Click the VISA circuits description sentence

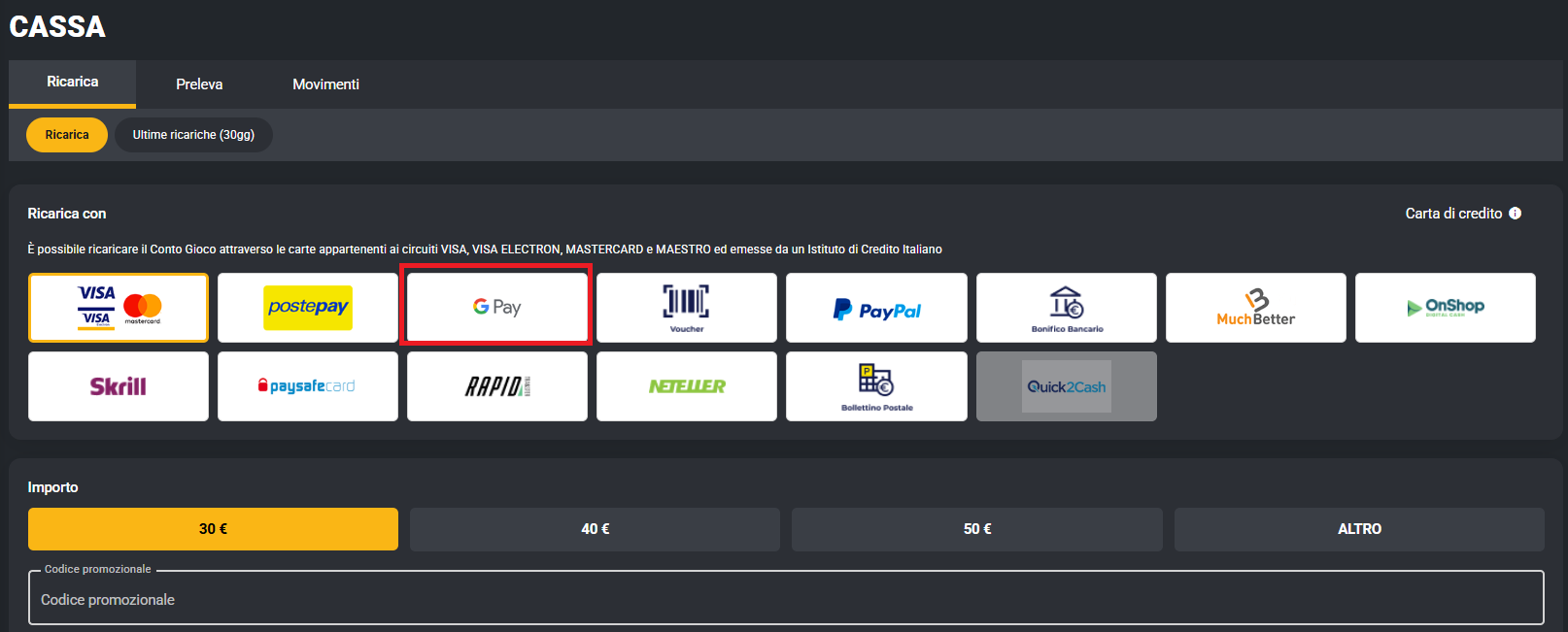point(485,249)
